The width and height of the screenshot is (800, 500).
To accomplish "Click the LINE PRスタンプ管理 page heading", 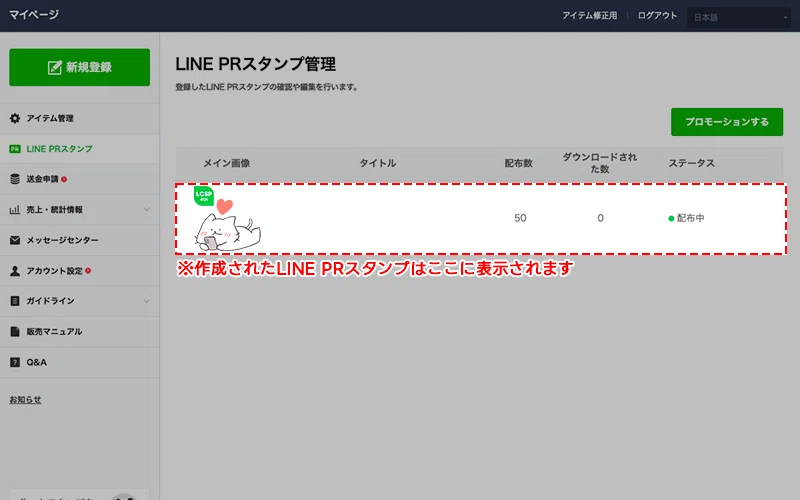I will click(x=256, y=64).
